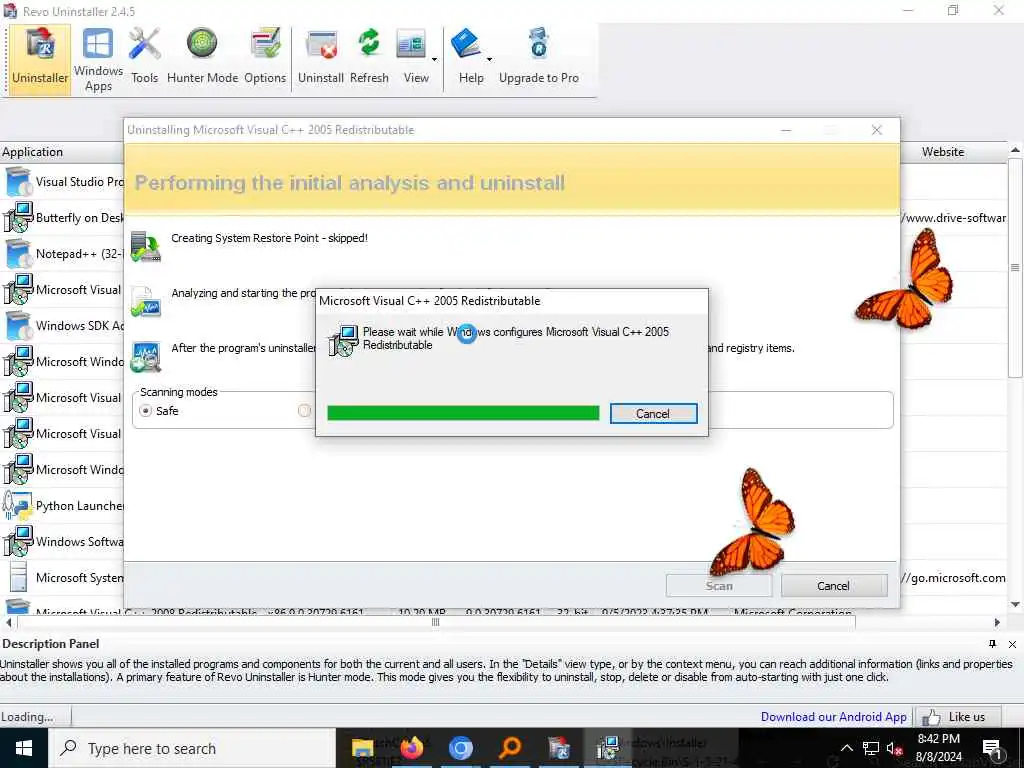
Task: Pin the Description Panel
Action: 993,644
